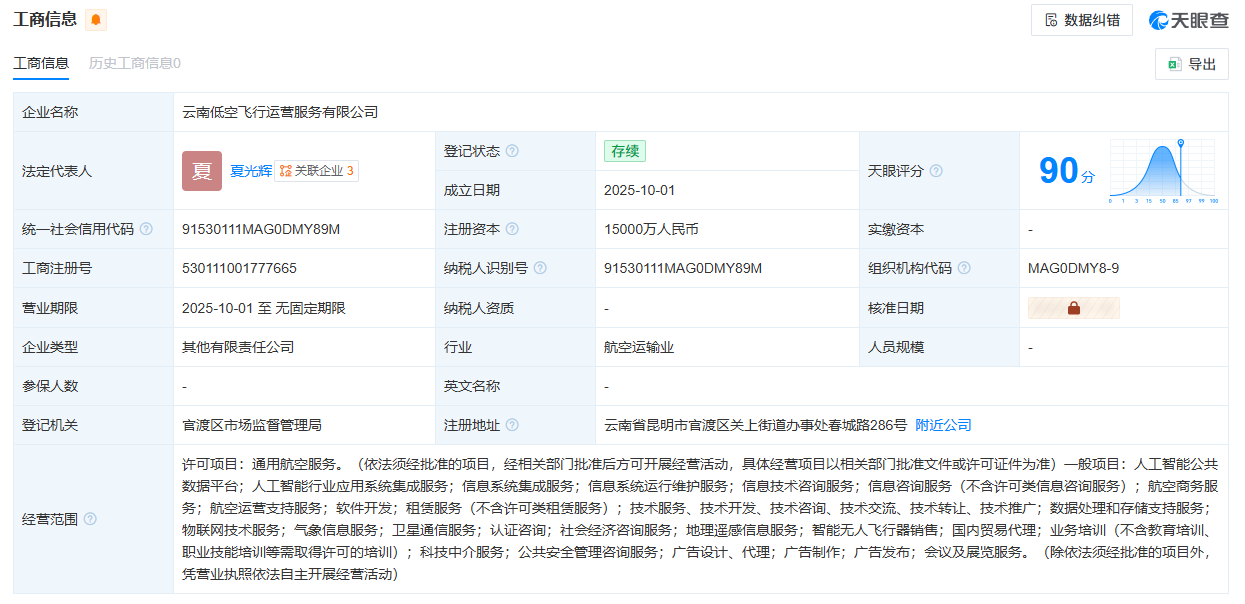Click help icon beside 统一社会信用代码
Screen dimensions: 1245x604
coord(146,229)
